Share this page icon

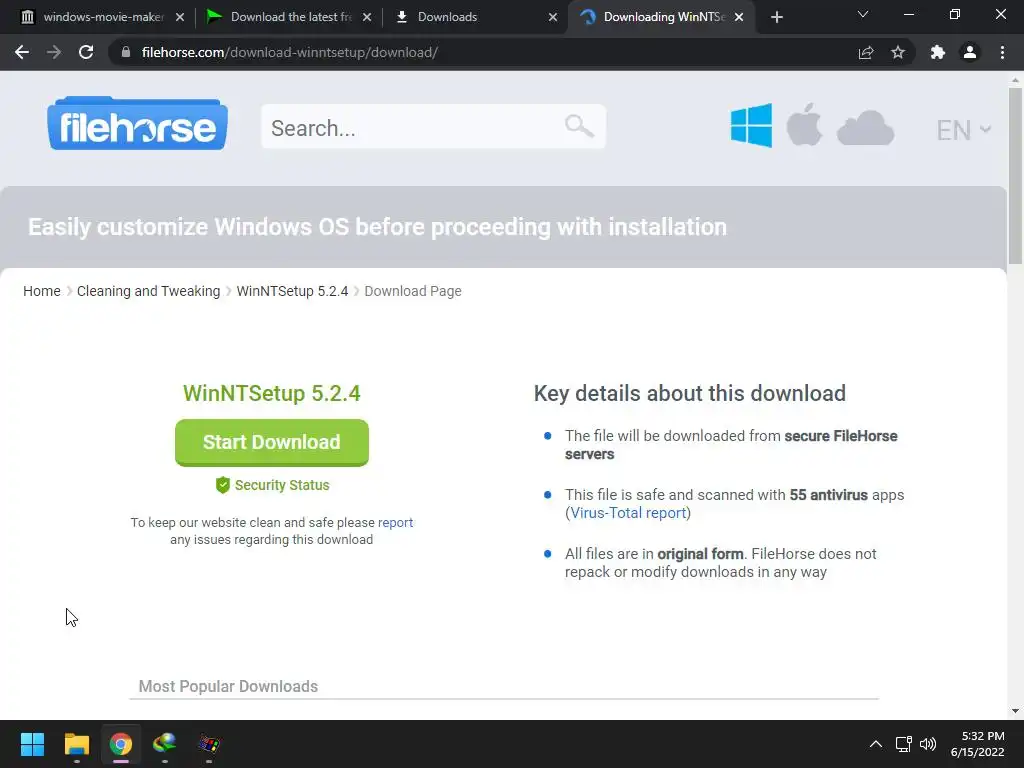(x=866, y=52)
